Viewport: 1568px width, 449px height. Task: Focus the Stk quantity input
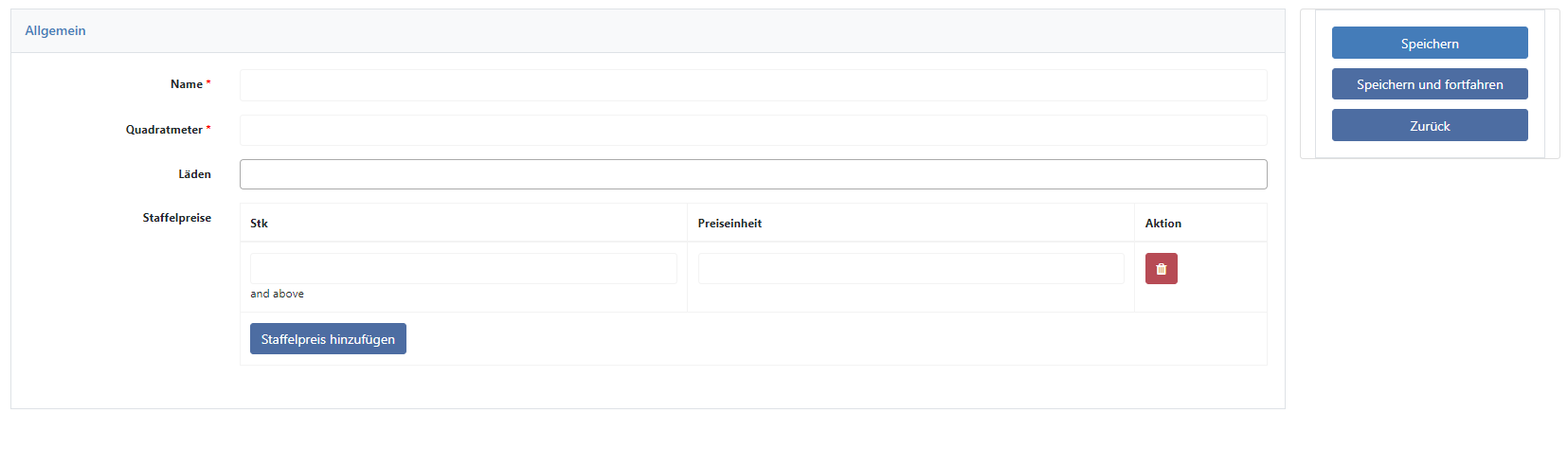463,268
